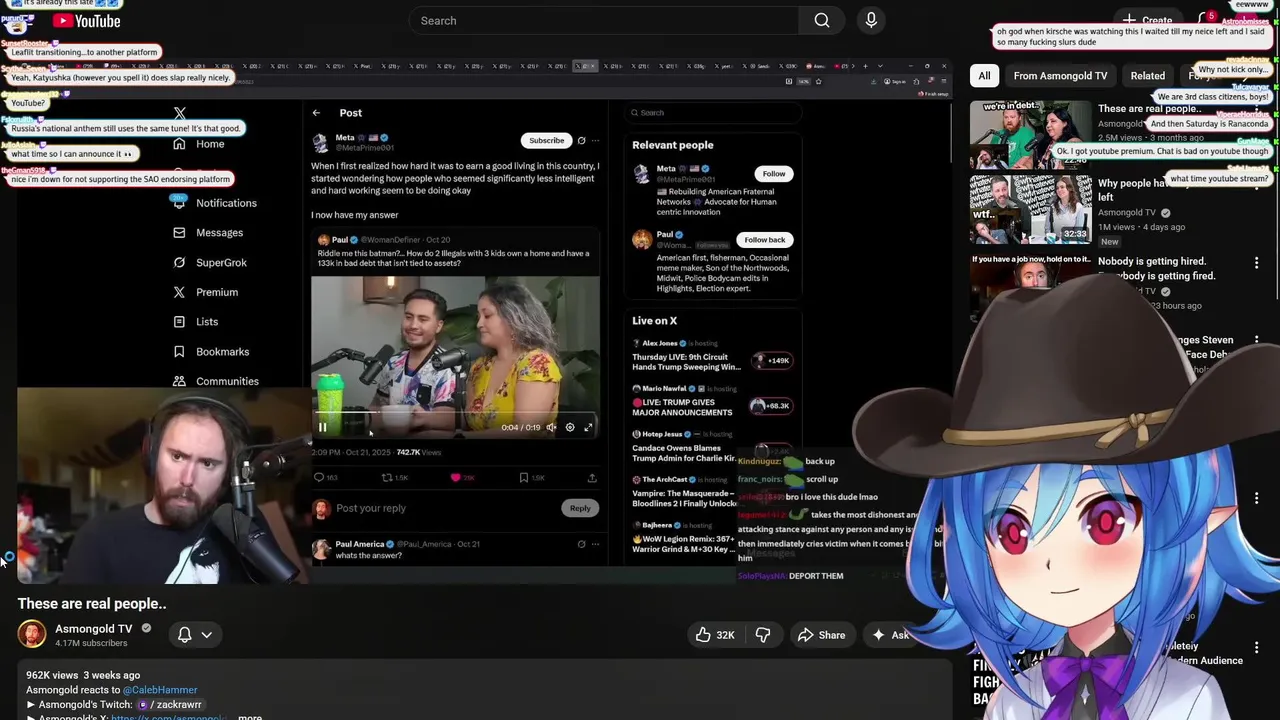The image size is (1280, 720).
Task: Share the X post with share icon
Action: [592, 478]
